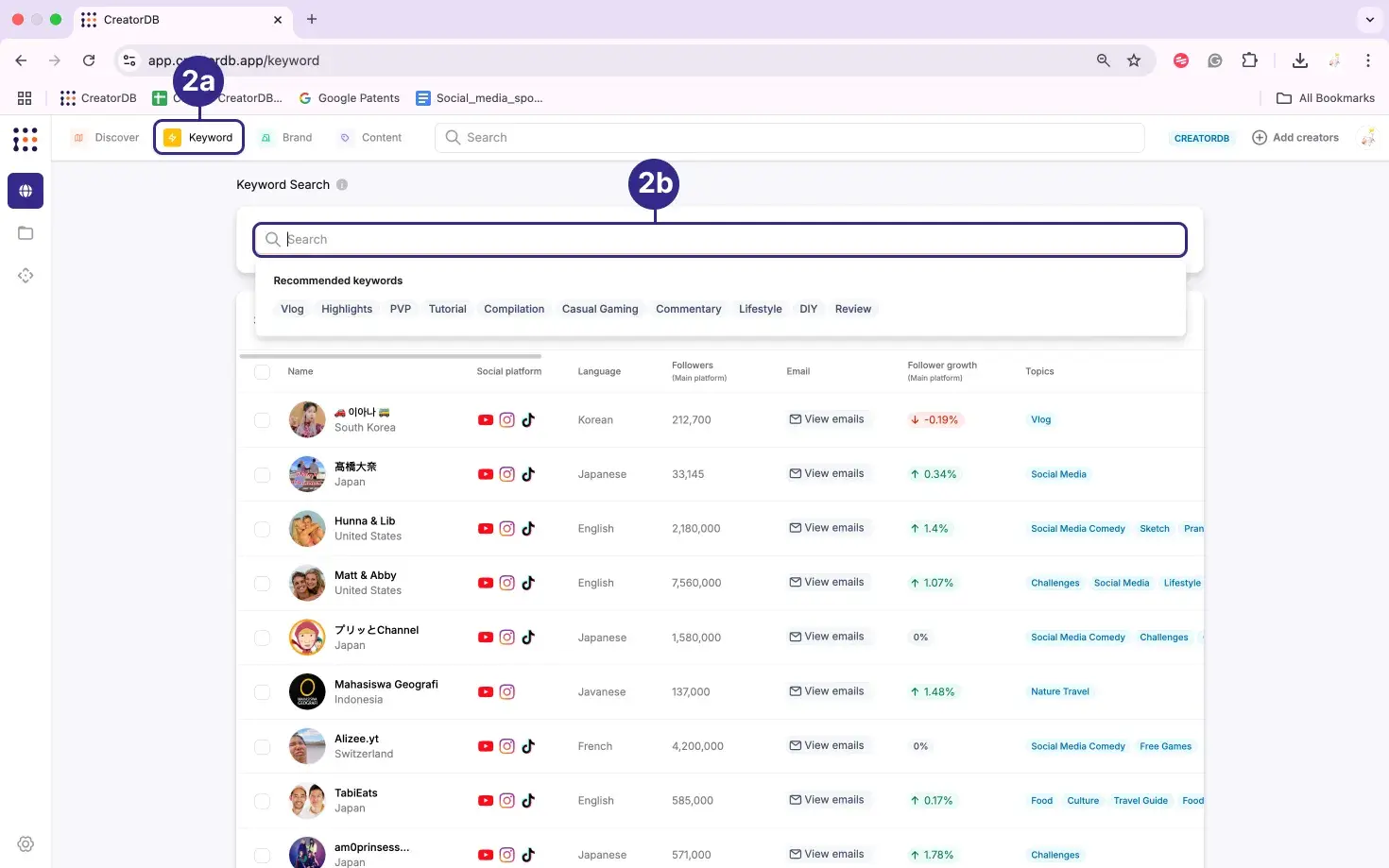Select the globe discover icon in sidebar

point(26,191)
